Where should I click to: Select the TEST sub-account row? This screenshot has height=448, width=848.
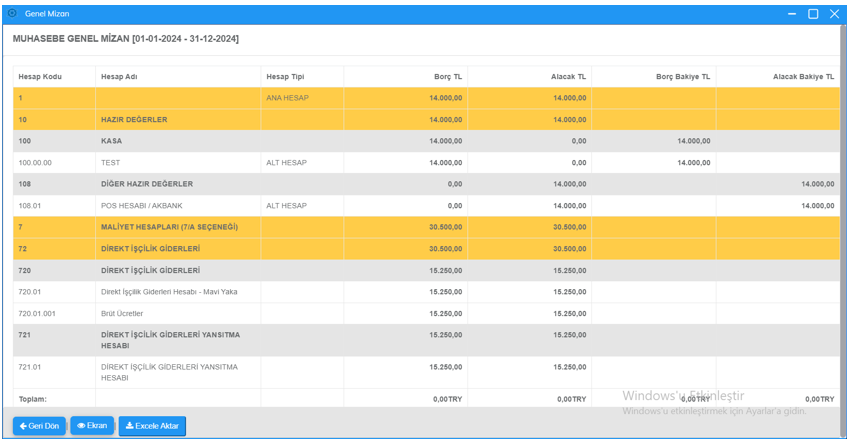(111, 163)
